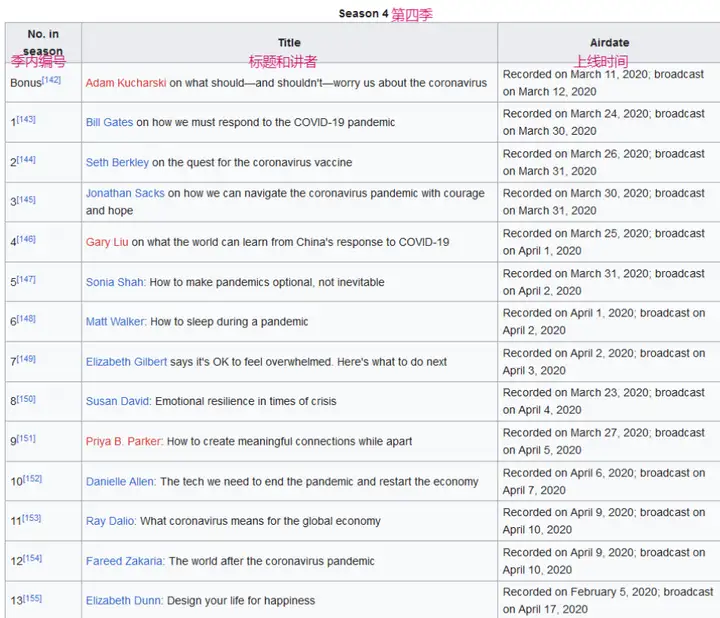Image resolution: width=720 pixels, height=618 pixels.
Task: Click the 'Season 4' table caption
Action: [x=363, y=14]
